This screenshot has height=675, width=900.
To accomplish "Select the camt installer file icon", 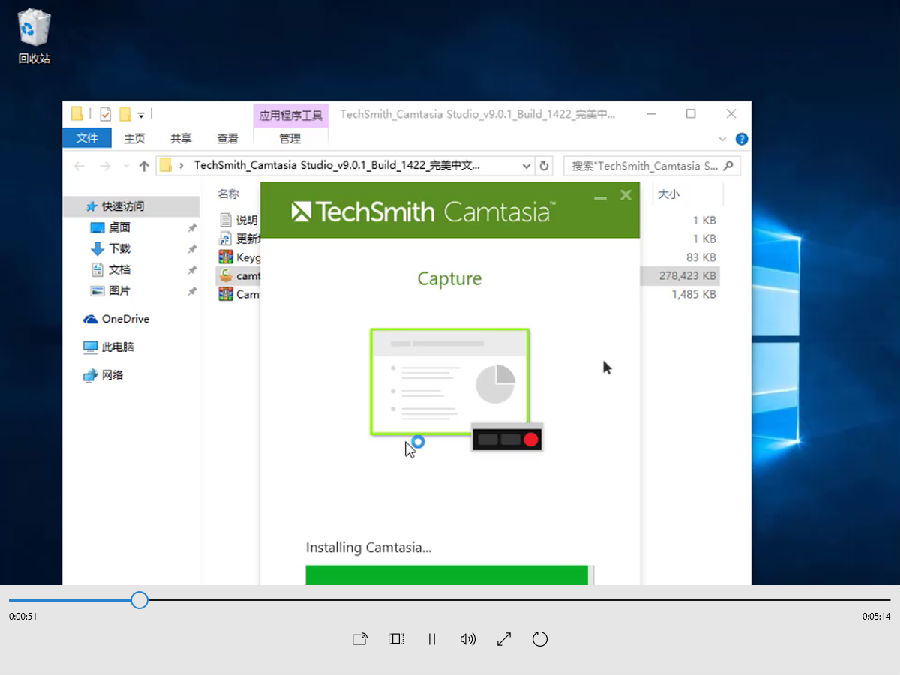I will (226, 276).
